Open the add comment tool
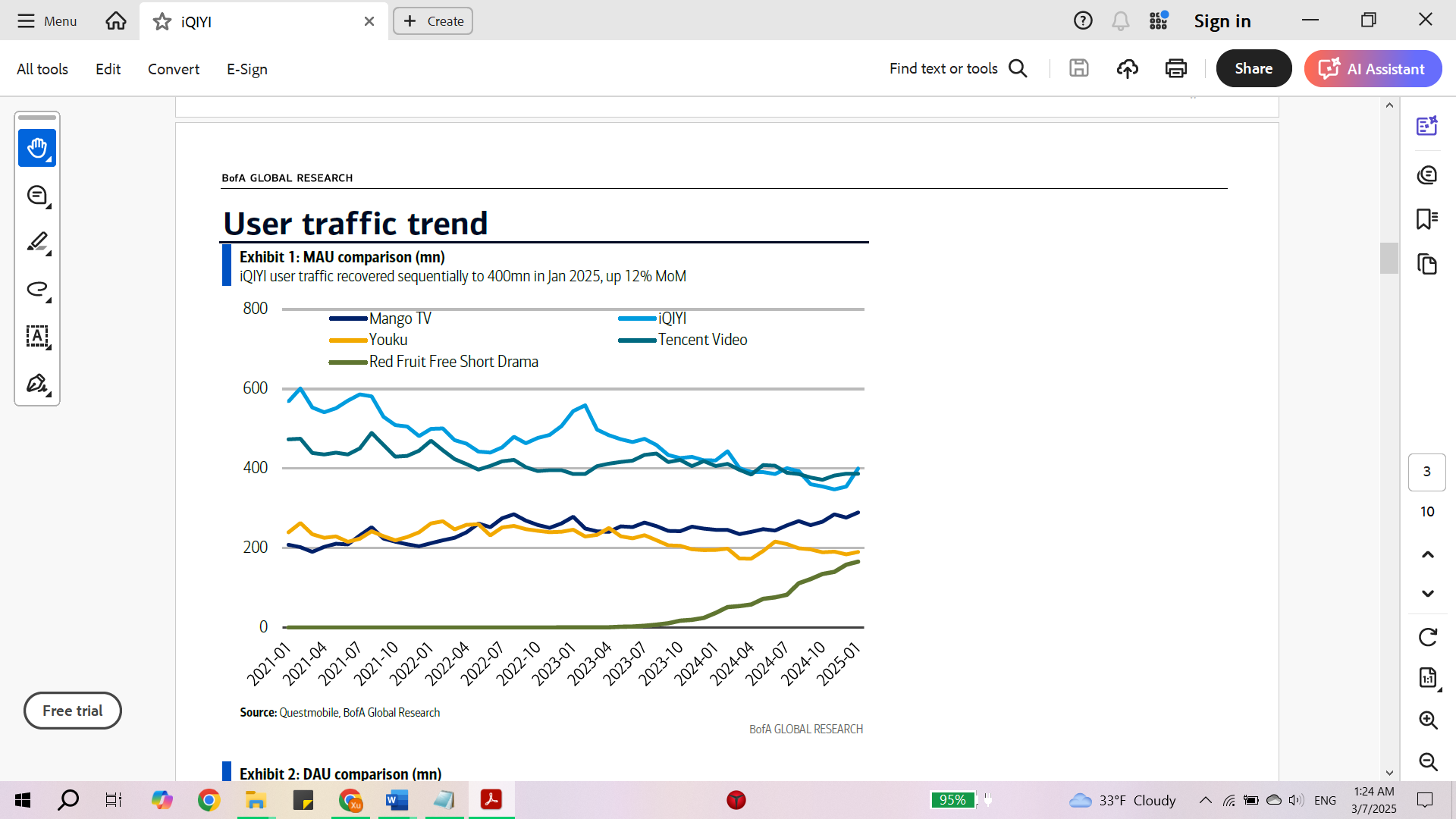The height and width of the screenshot is (819, 1456). [x=37, y=196]
